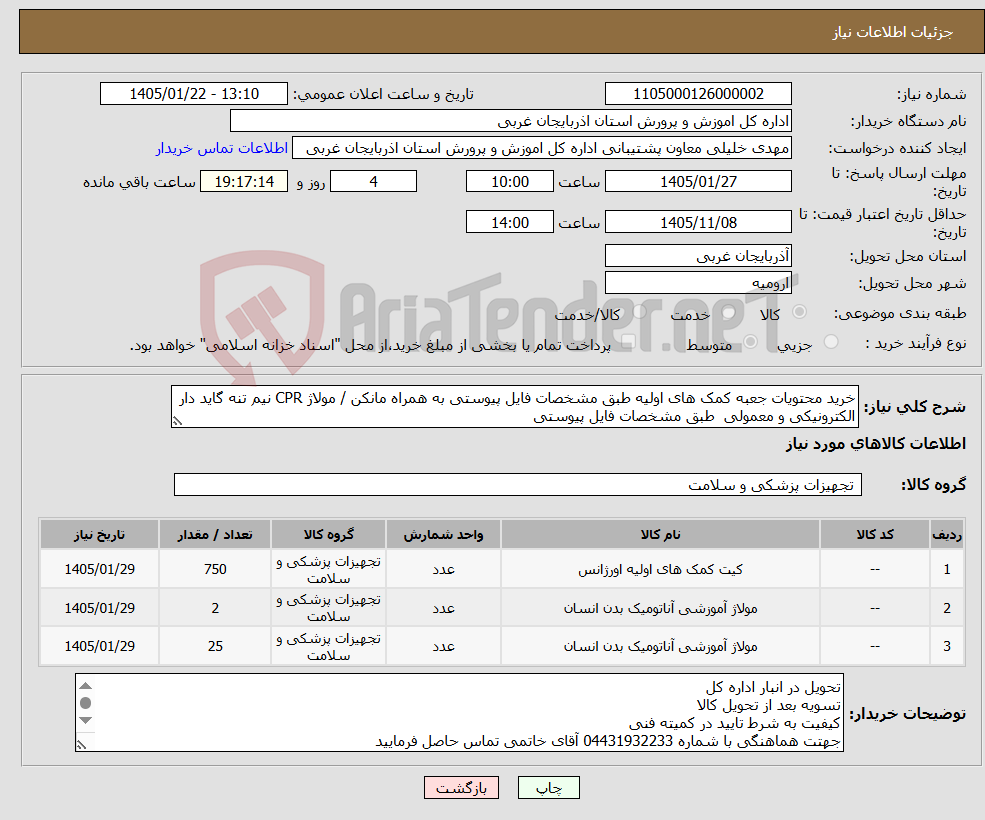This screenshot has height=820, width=985.
Task: Click the چاپ (print) button
Action: click(548, 787)
